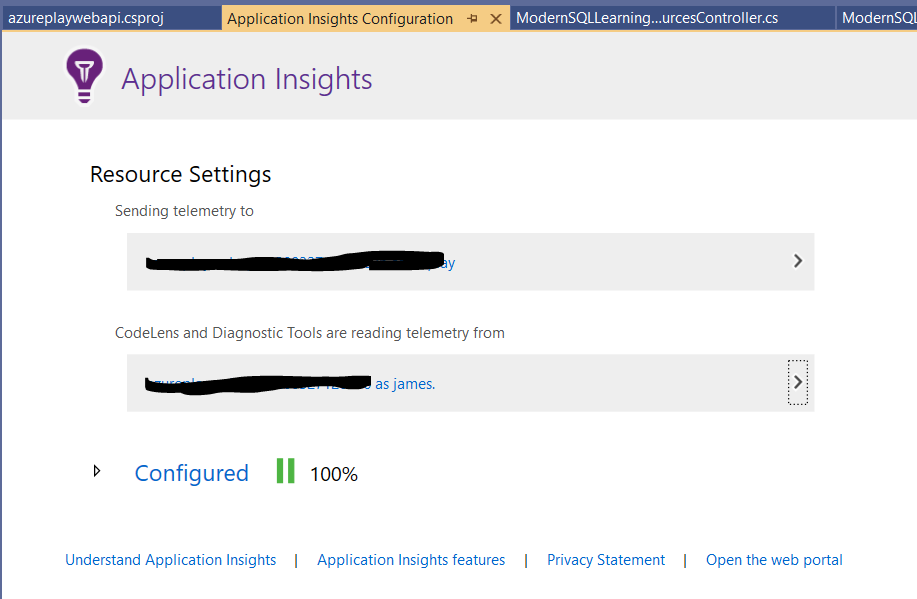Open Understand Application Insights link

[170, 560]
